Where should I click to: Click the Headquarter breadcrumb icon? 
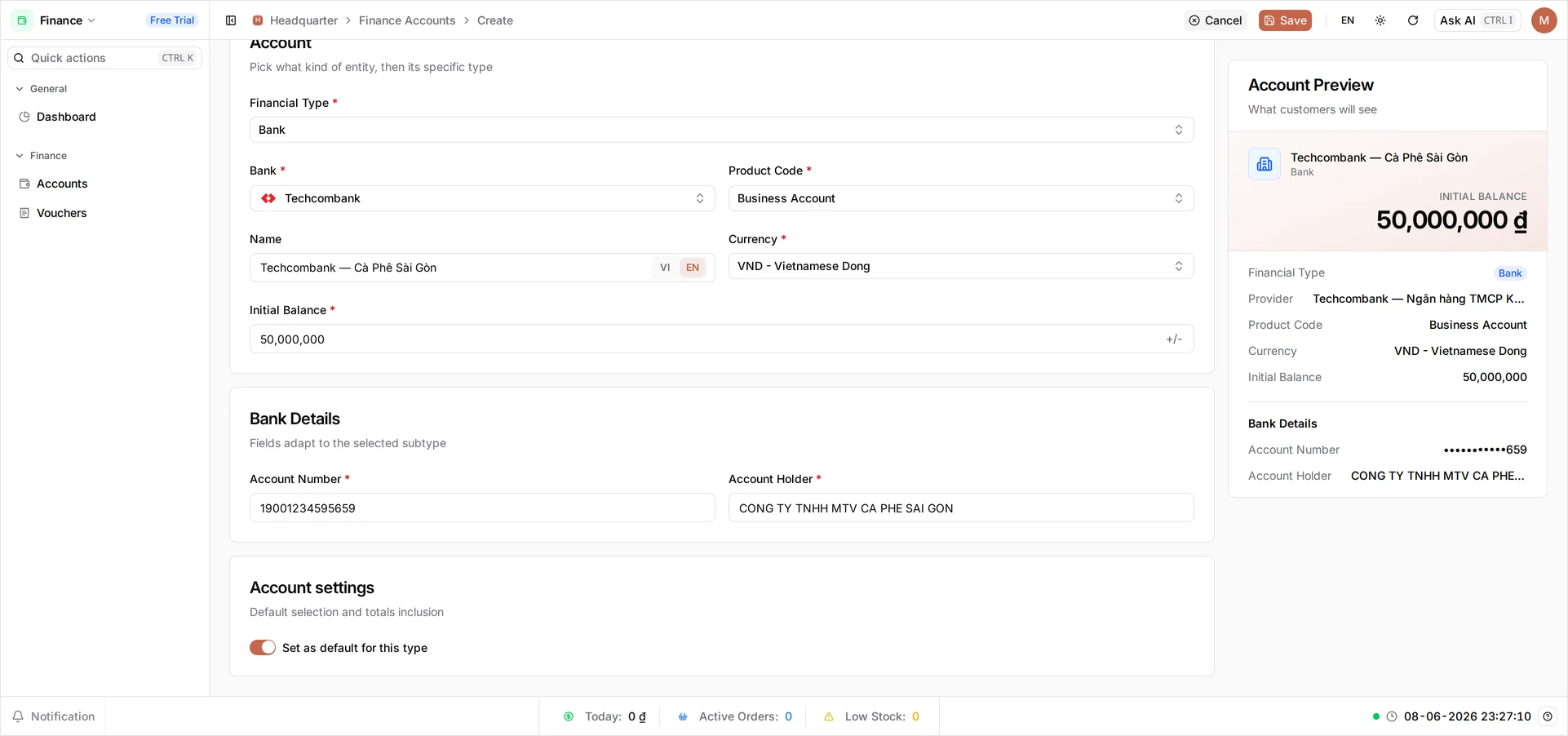(258, 20)
